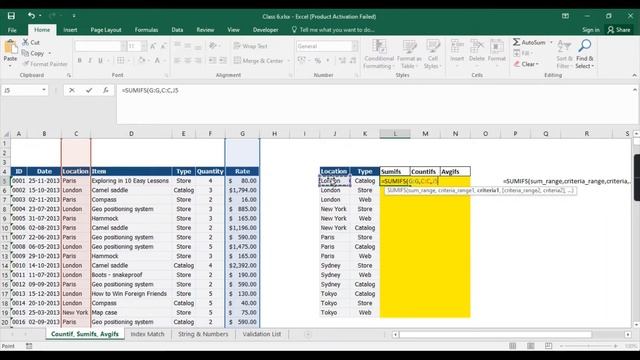Screen dimensions: 640x360
Task: Switch to the Formulas tab
Action: (146, 30)
